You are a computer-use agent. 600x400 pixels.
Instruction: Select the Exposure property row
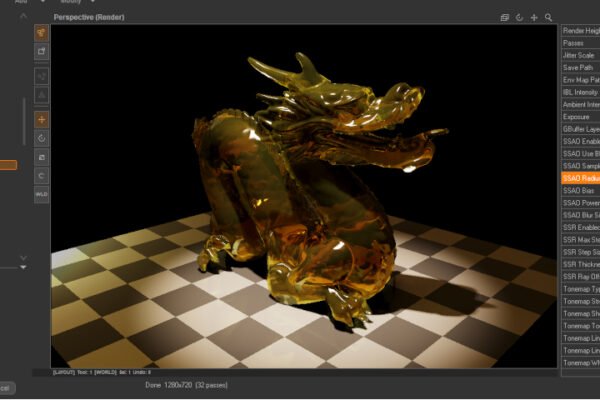point(580,117)
